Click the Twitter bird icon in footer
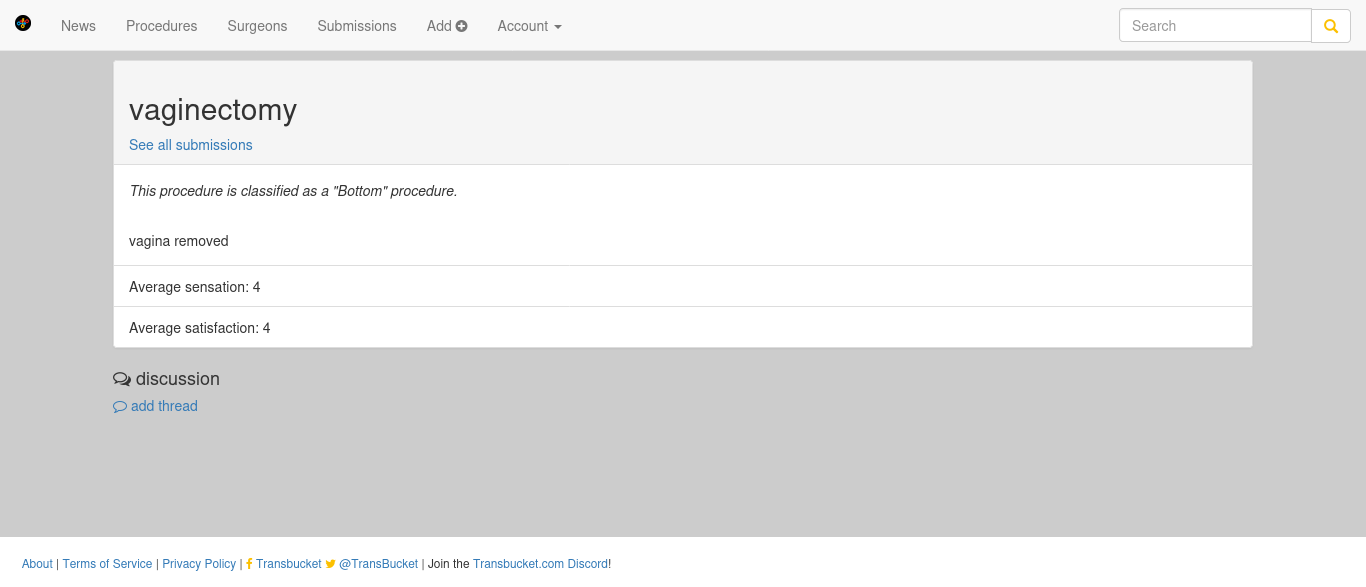The height and width of the screenshot is (587, 1366). click(x=331, y=564)
